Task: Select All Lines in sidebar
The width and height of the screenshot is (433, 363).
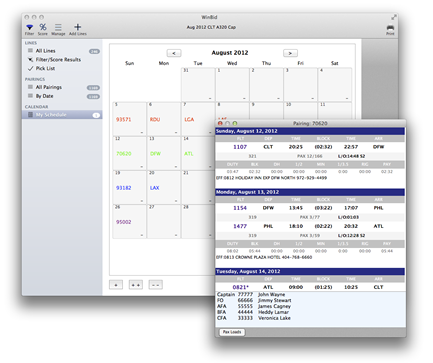Action: 46,51
